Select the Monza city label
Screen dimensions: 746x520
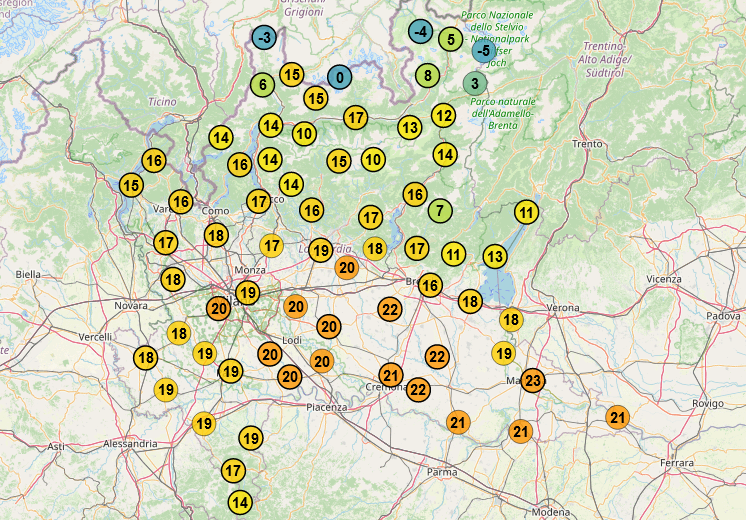coord(250,270)
